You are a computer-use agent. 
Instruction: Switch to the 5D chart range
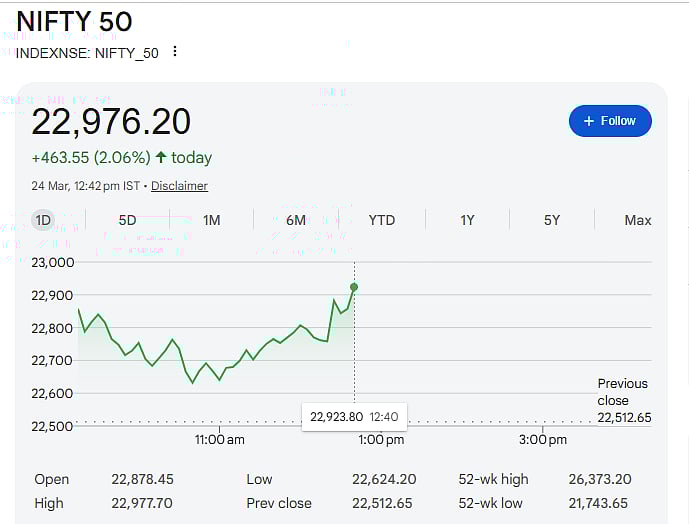click(127, 220)
